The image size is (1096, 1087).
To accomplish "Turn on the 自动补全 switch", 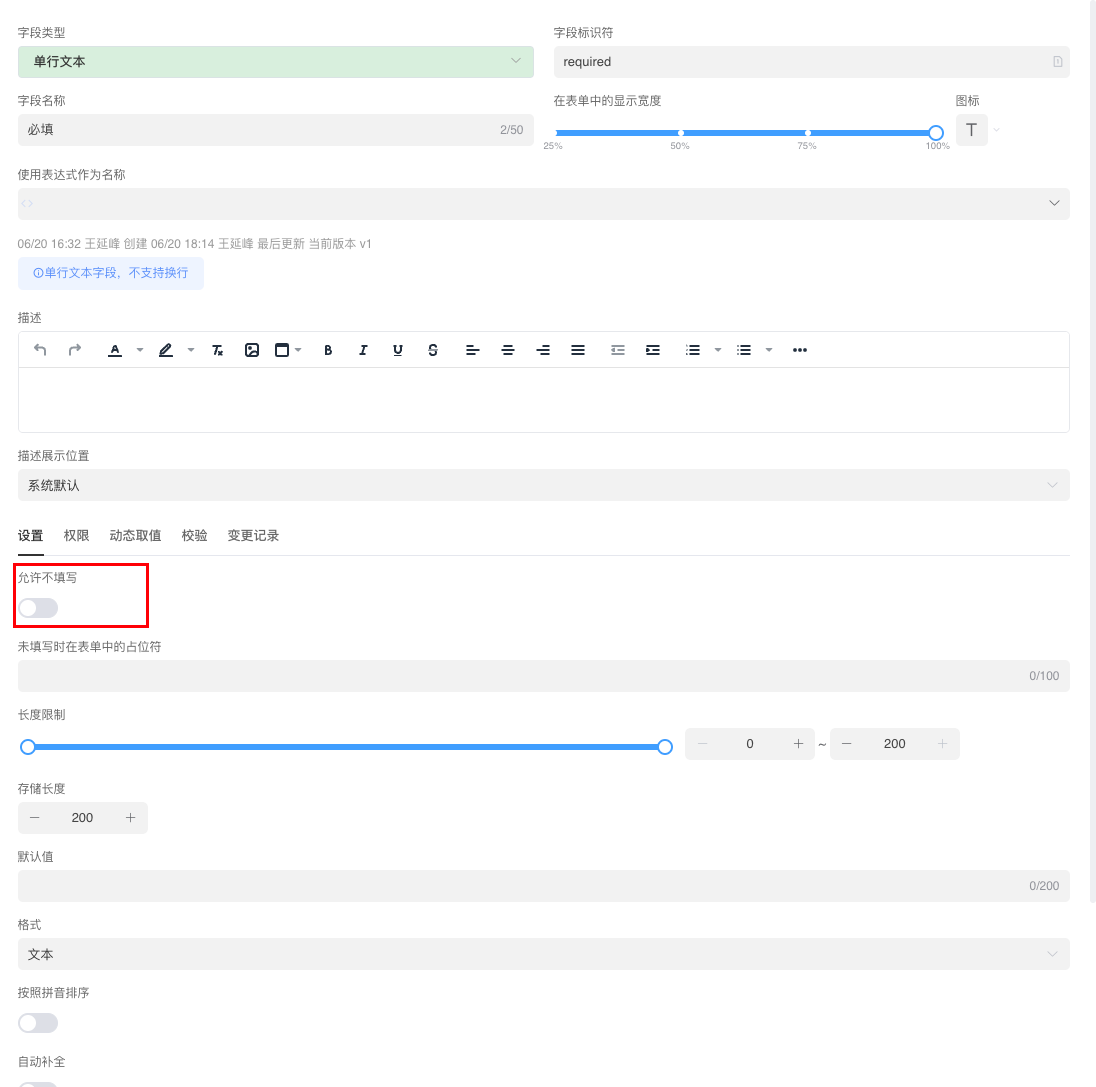I will (38, 1083).
